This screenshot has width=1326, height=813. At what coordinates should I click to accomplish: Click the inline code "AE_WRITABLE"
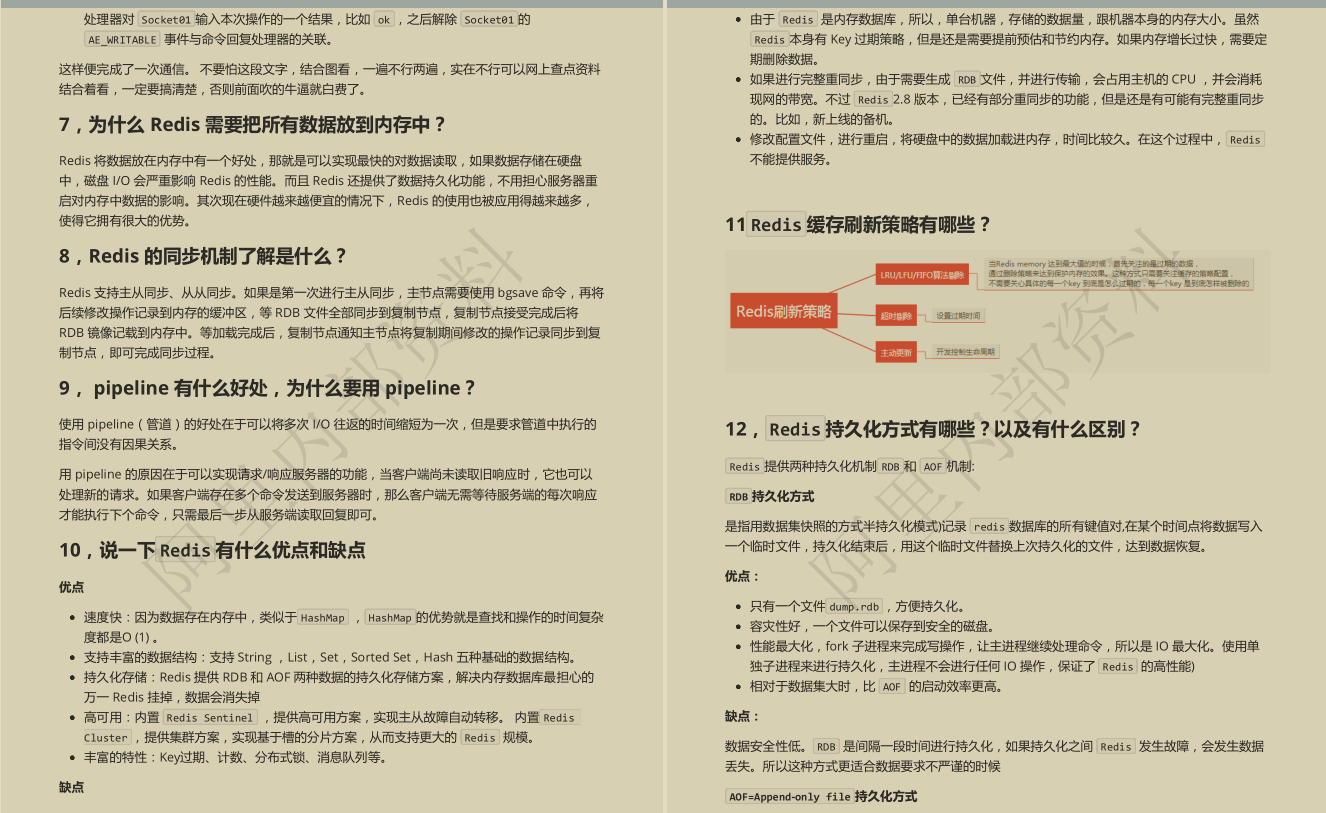(121, 39)
